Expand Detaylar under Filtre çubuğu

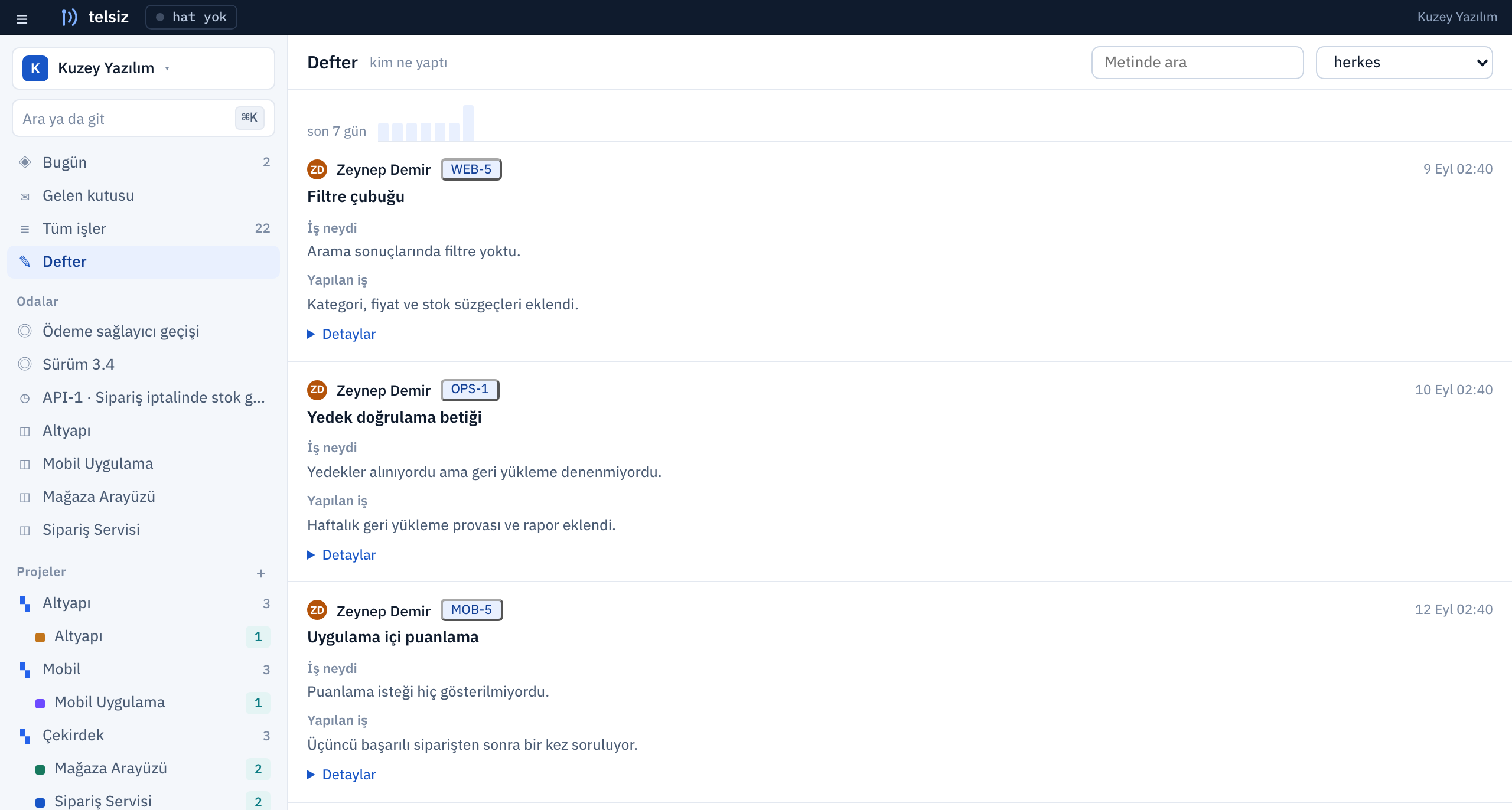pos(342,334)
